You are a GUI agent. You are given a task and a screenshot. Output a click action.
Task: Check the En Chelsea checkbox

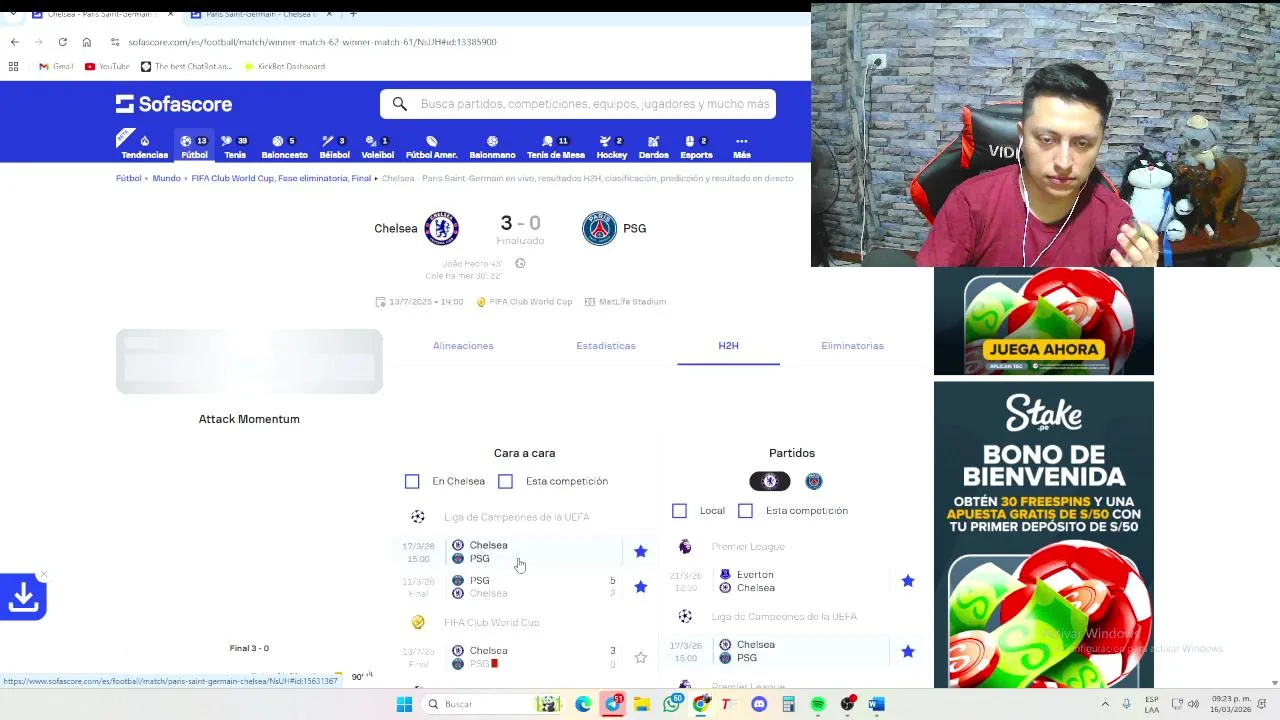[412, 481]
